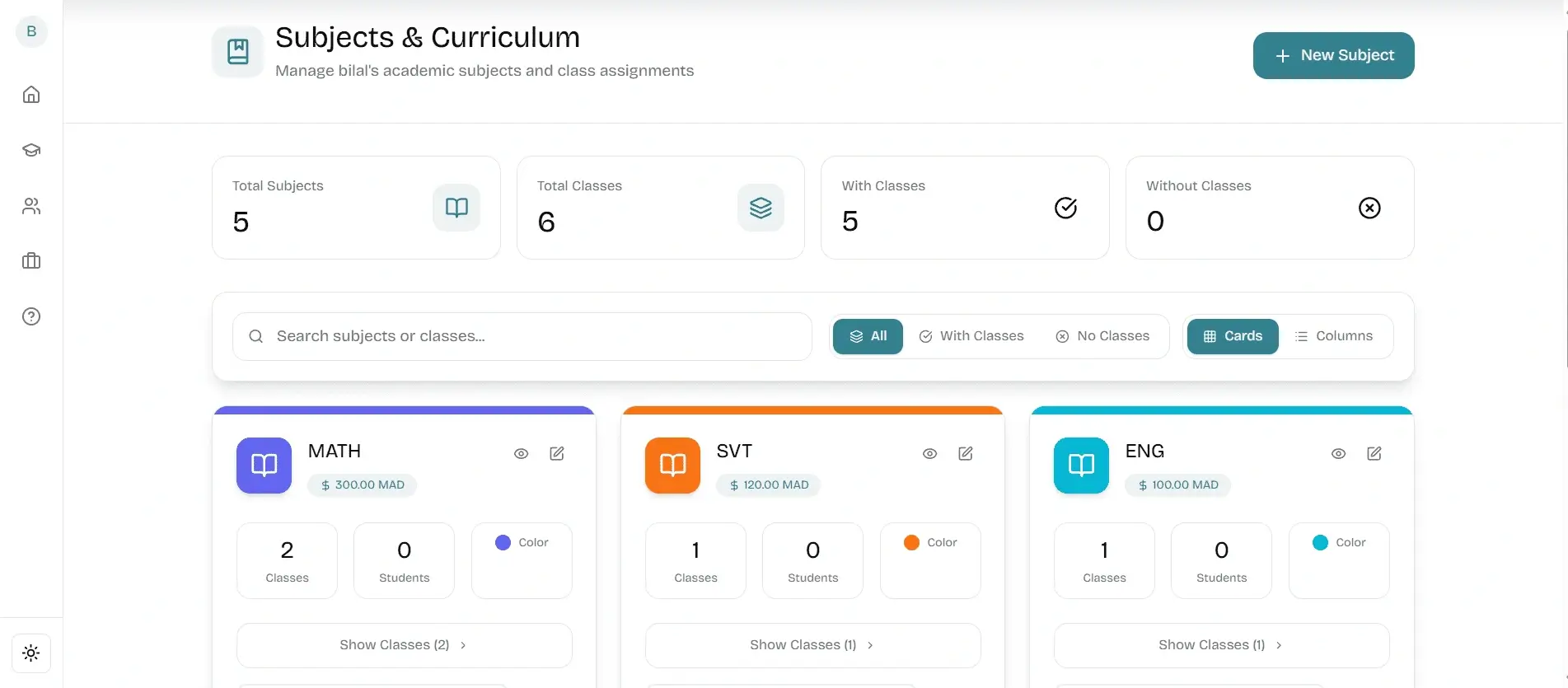Open the users icon in sidebar
The image size is (1568, 688).
pyautogui.click(x=31, y=206)
